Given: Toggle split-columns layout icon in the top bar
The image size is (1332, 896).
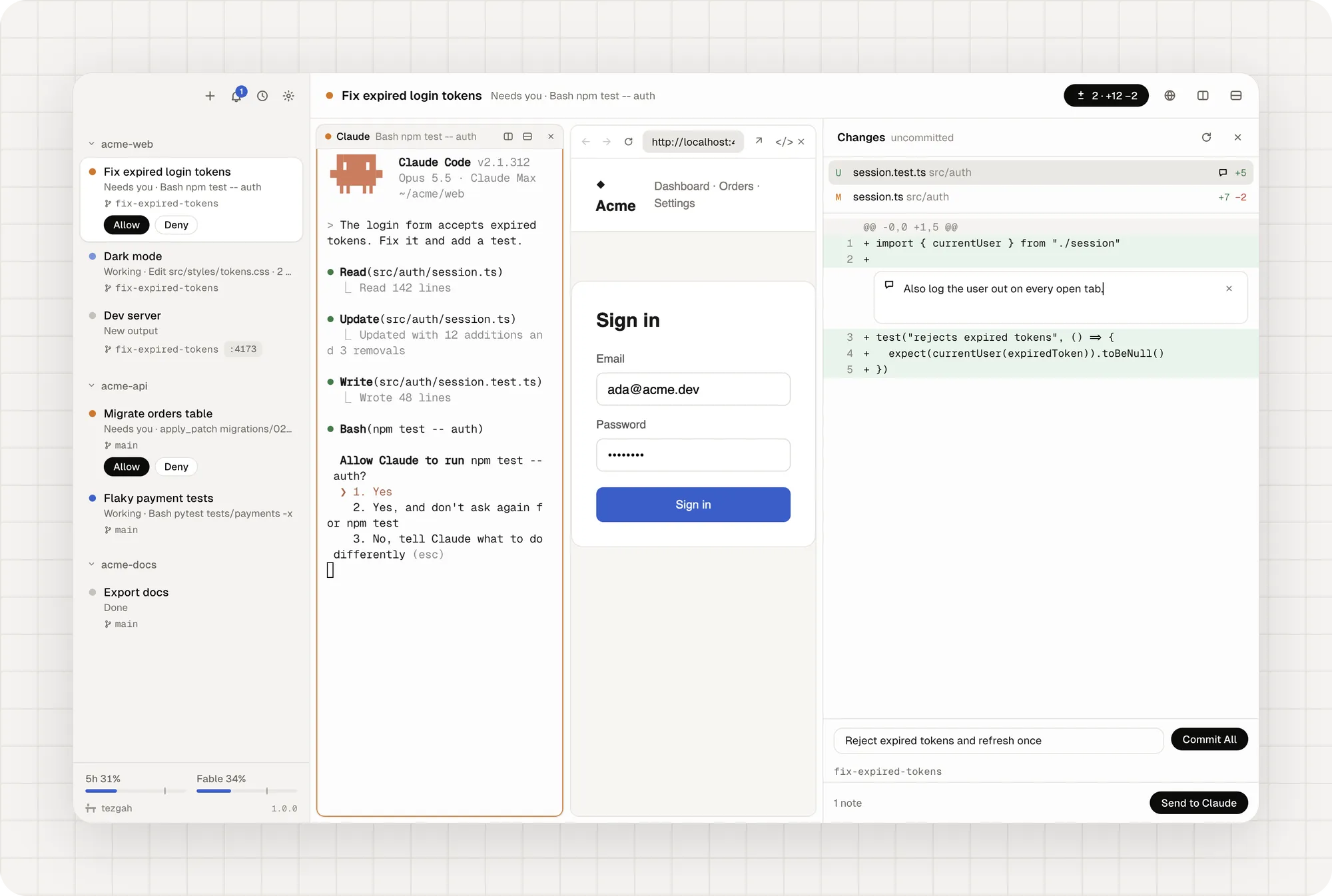Looking at the screenshot, I should [1203, 96].
